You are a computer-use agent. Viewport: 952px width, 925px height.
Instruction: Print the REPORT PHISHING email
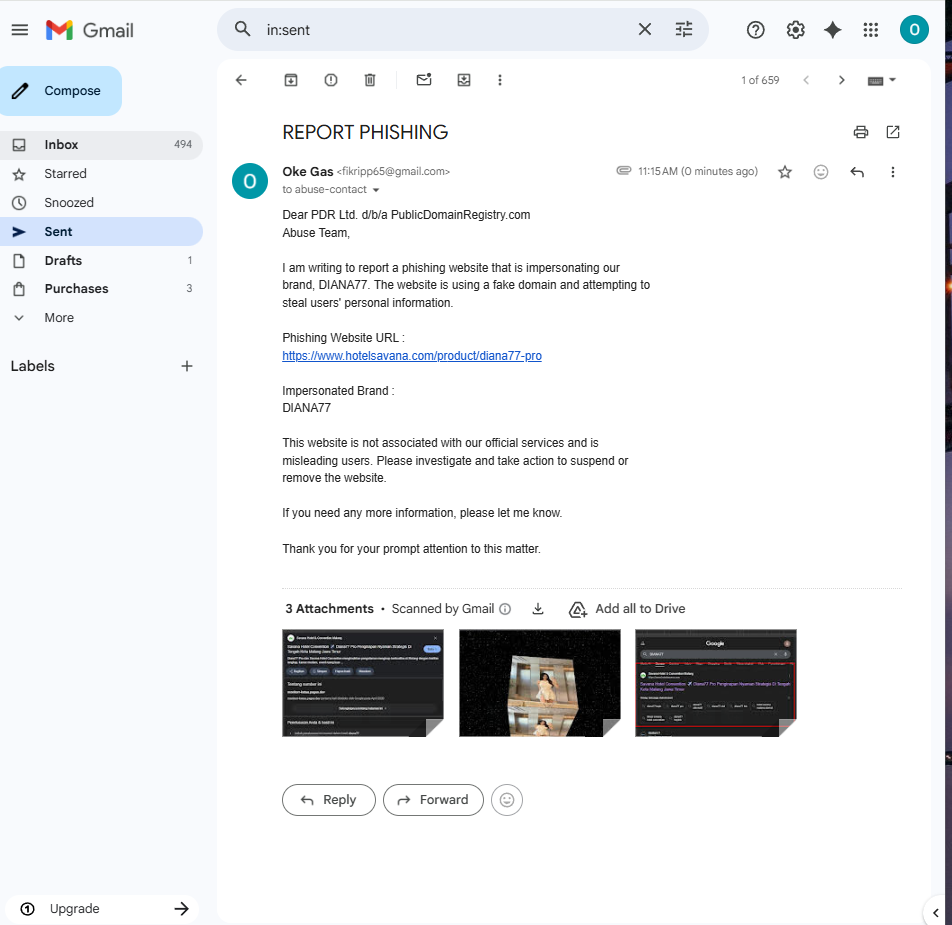pos(860,132)
